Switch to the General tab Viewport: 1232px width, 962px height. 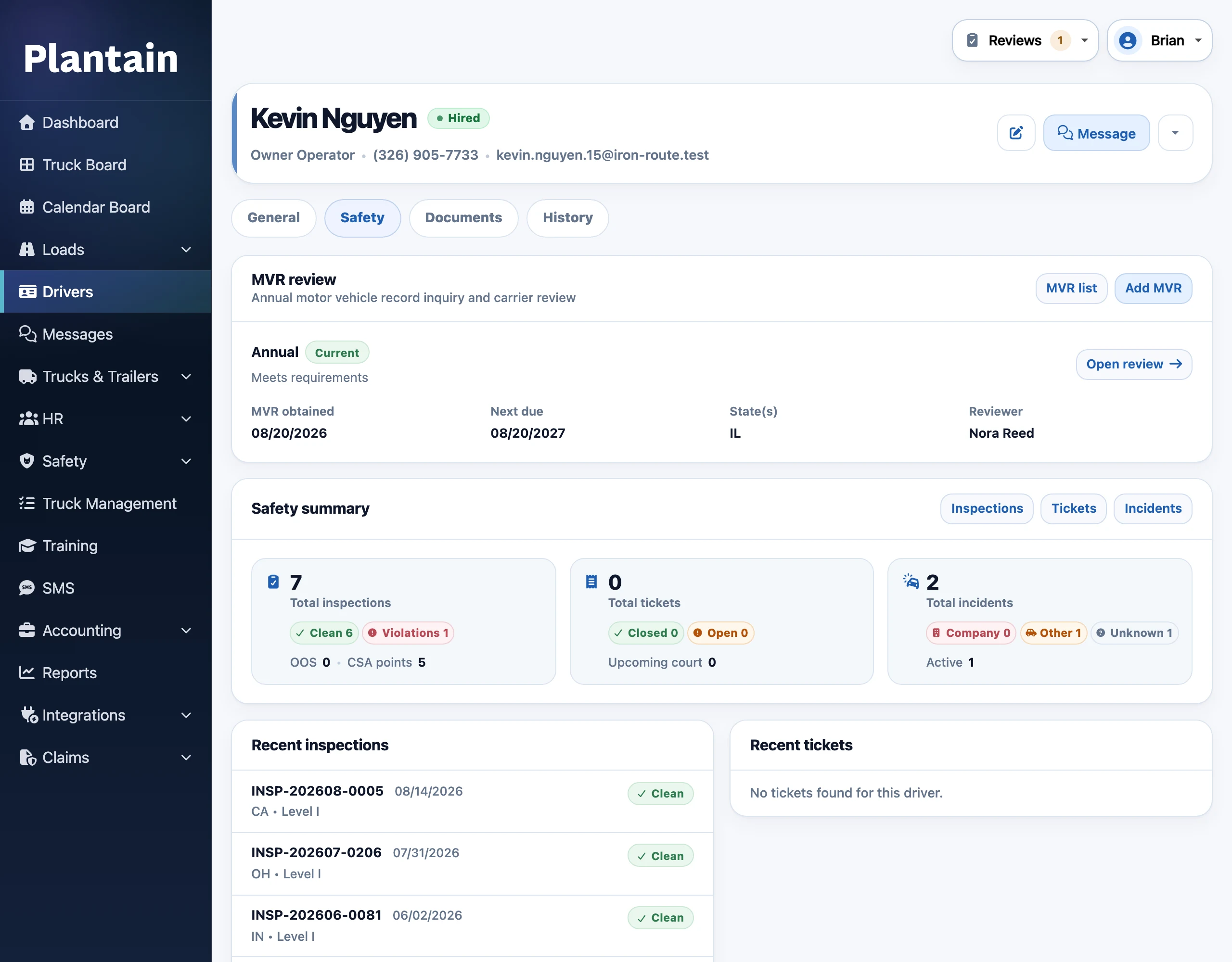point(273,218)
